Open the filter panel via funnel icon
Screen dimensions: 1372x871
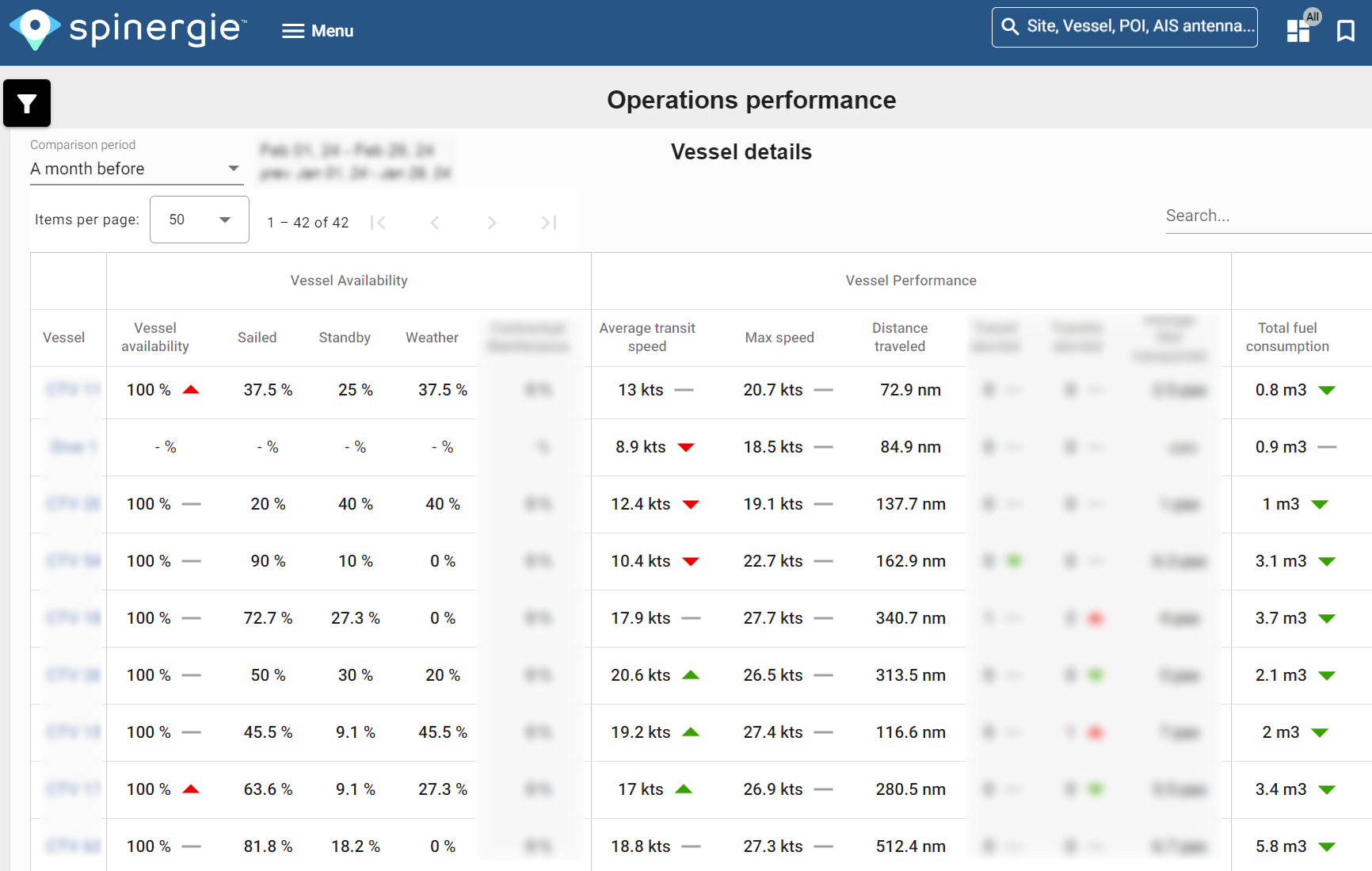(27, 103)
